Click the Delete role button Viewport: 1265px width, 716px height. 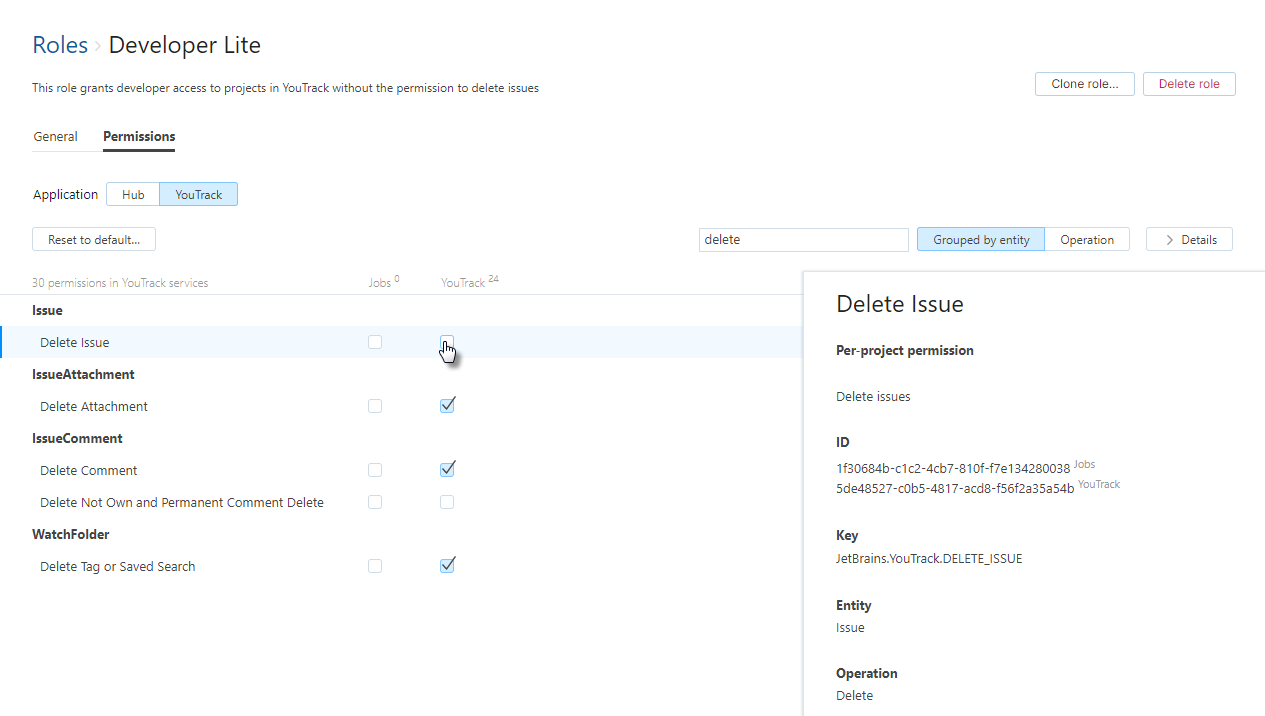[1189, 84]
